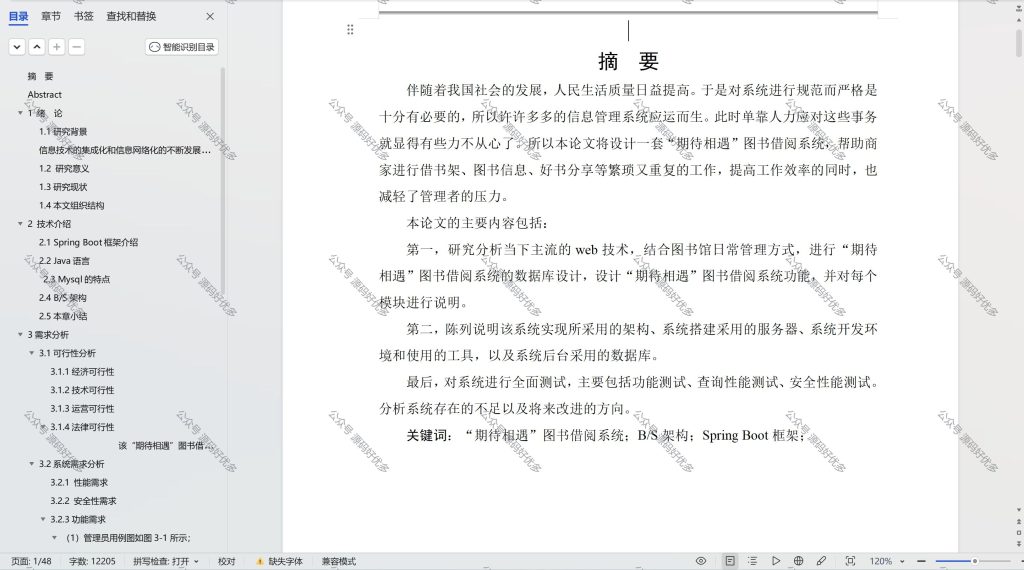Open the 拼写检查 dropdown in status bar
Viewport: 1024px width, 570px height.
166,562
